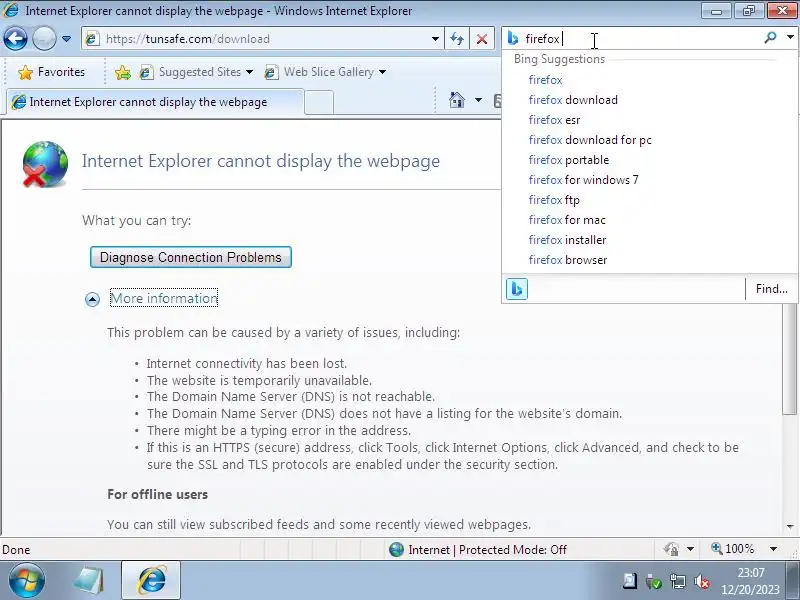Open the Windows Start button
The height and width of the screenshot is (600, 800).
click(x=27, y=581)
